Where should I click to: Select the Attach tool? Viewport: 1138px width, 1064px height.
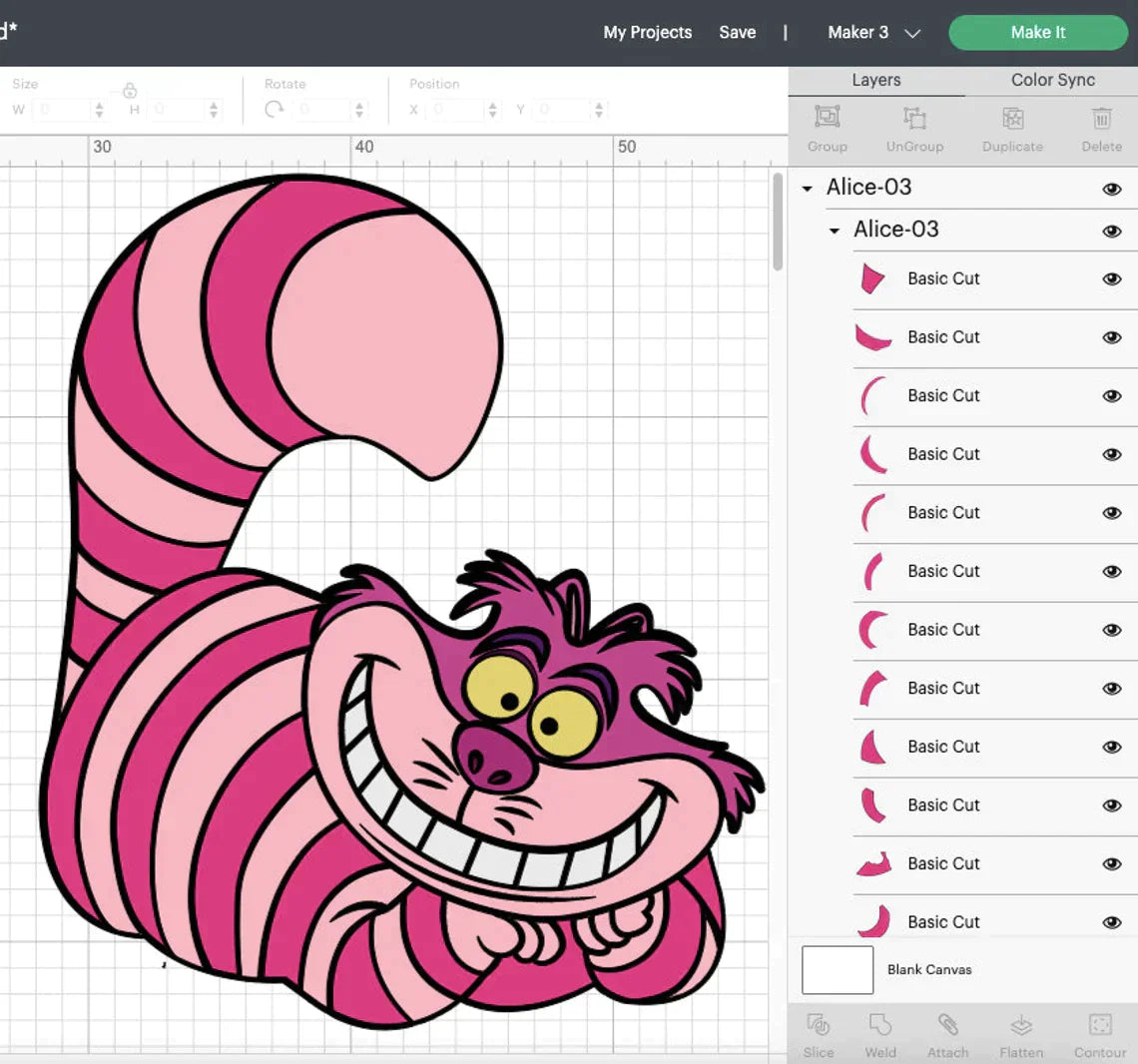click(948, 1025)
